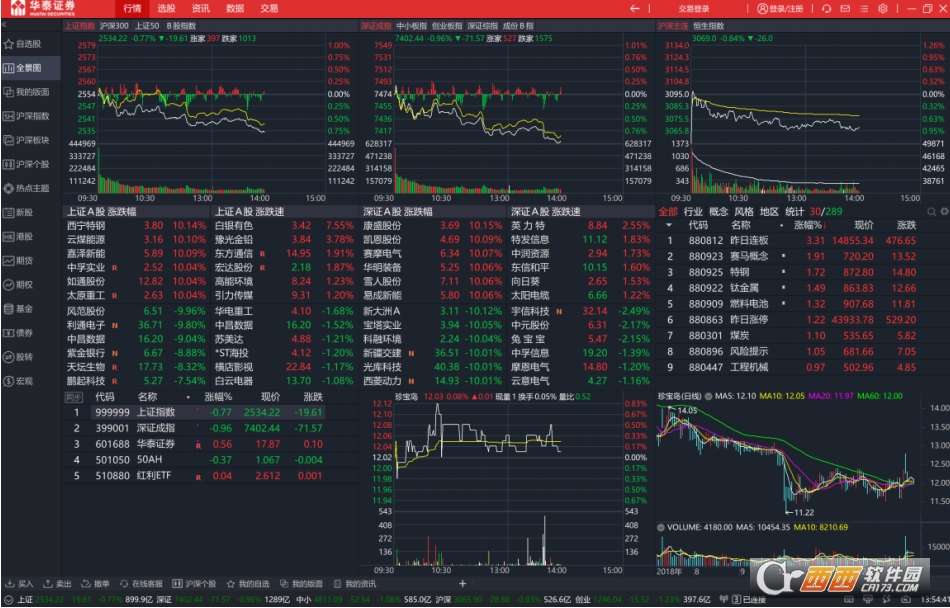The image size is (950, 608).
Task: Select the 中小板指 index tab
Action: tap(412, 25)
